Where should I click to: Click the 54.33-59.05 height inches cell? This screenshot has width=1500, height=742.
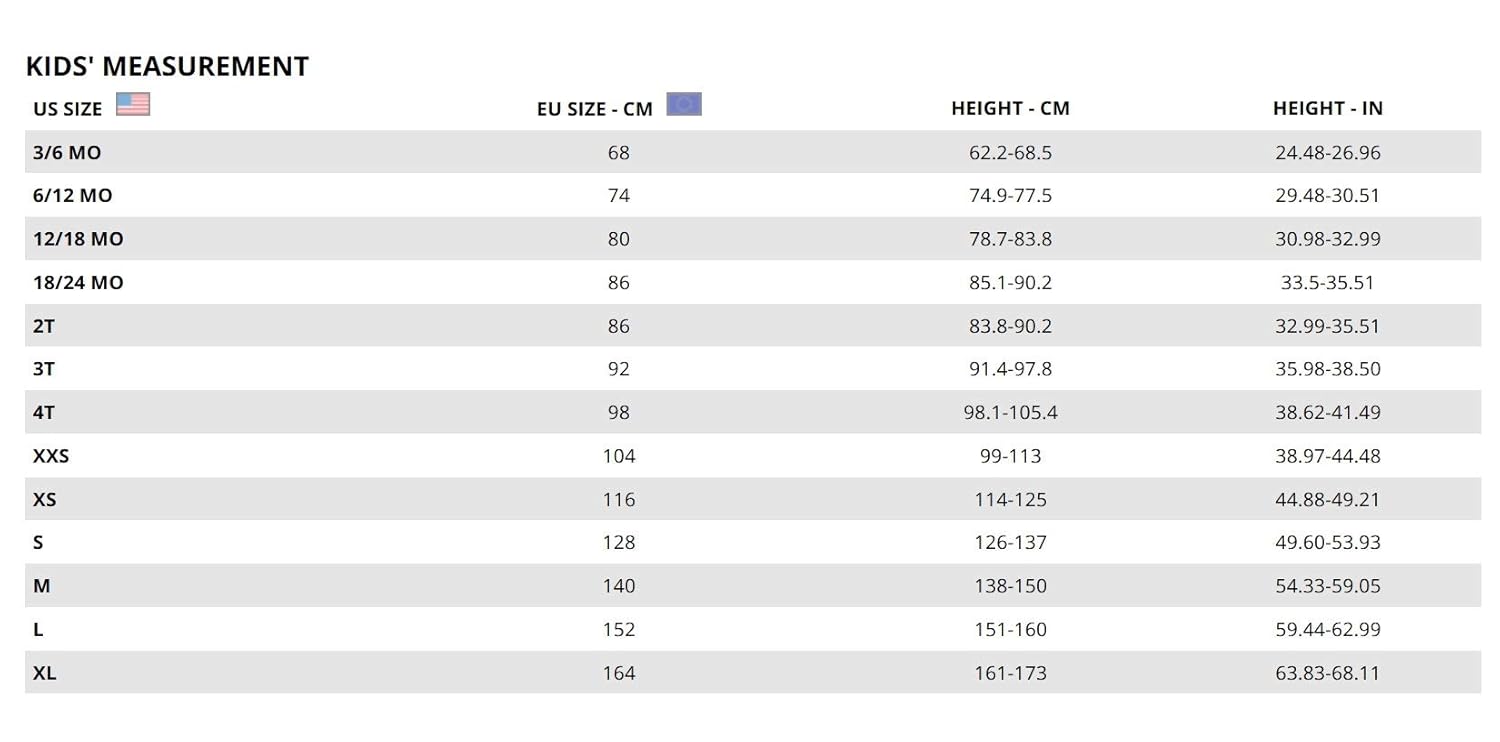click(1327, 586)
